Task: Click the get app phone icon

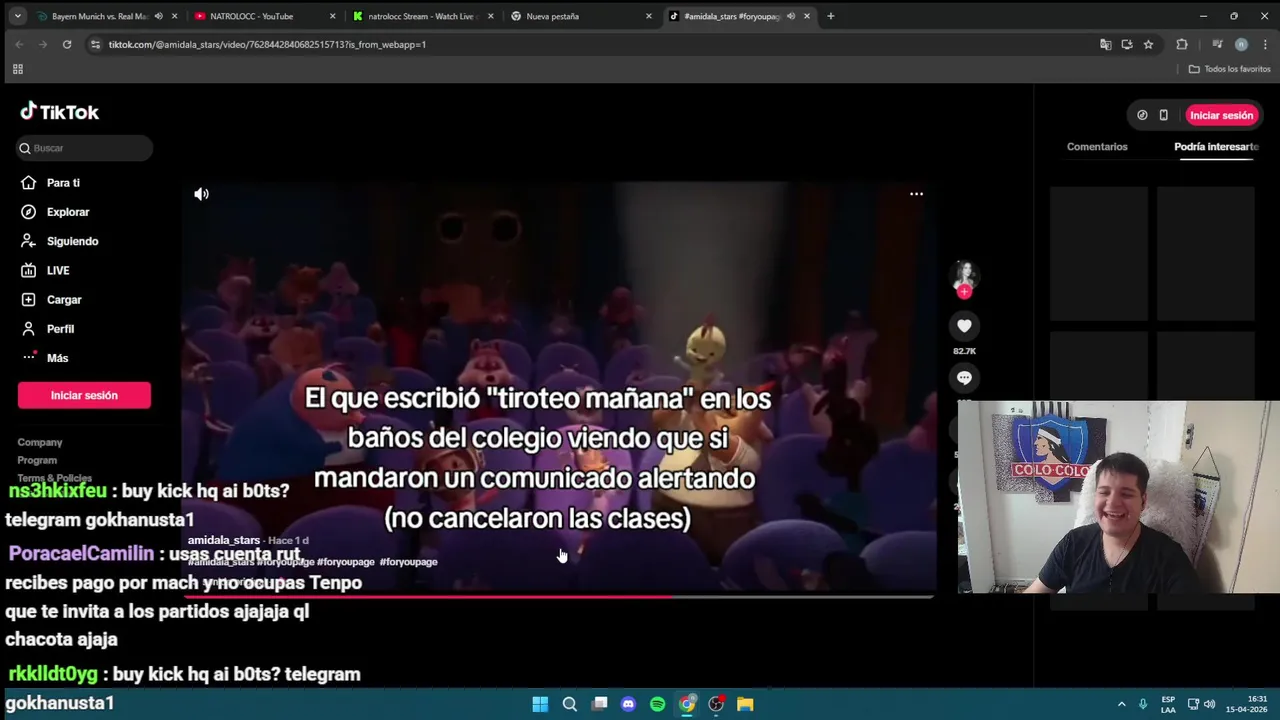Action: coord(1163,115)
